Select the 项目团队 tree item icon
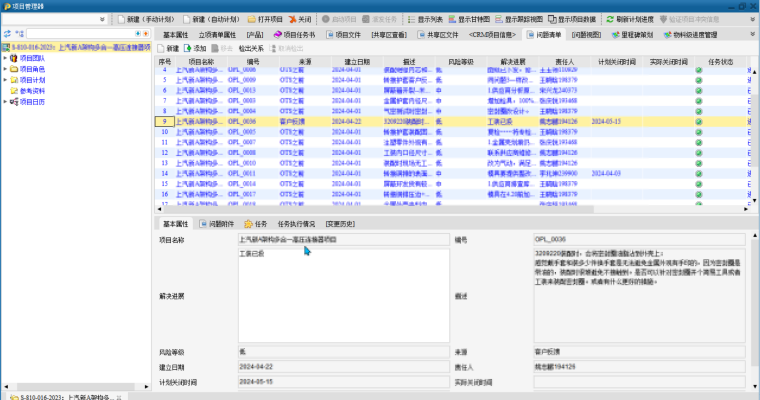 14,58
